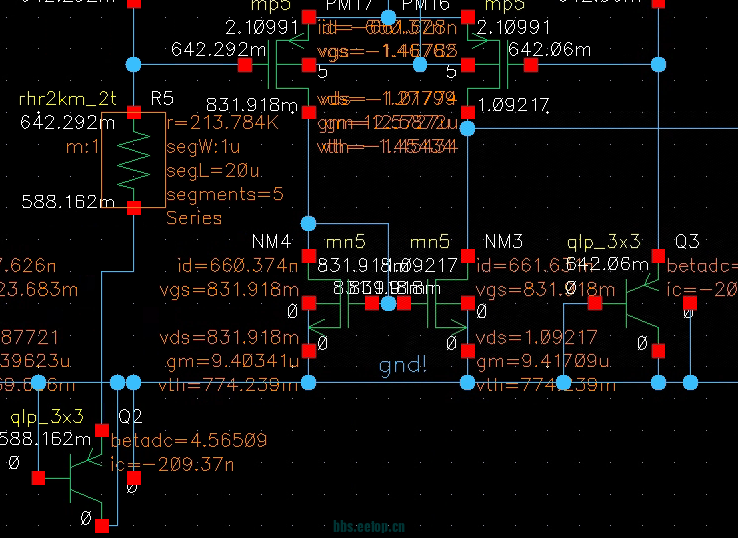Select the Q3 instance name label
This screenshot has height=538, width=738.
(687, 241)
